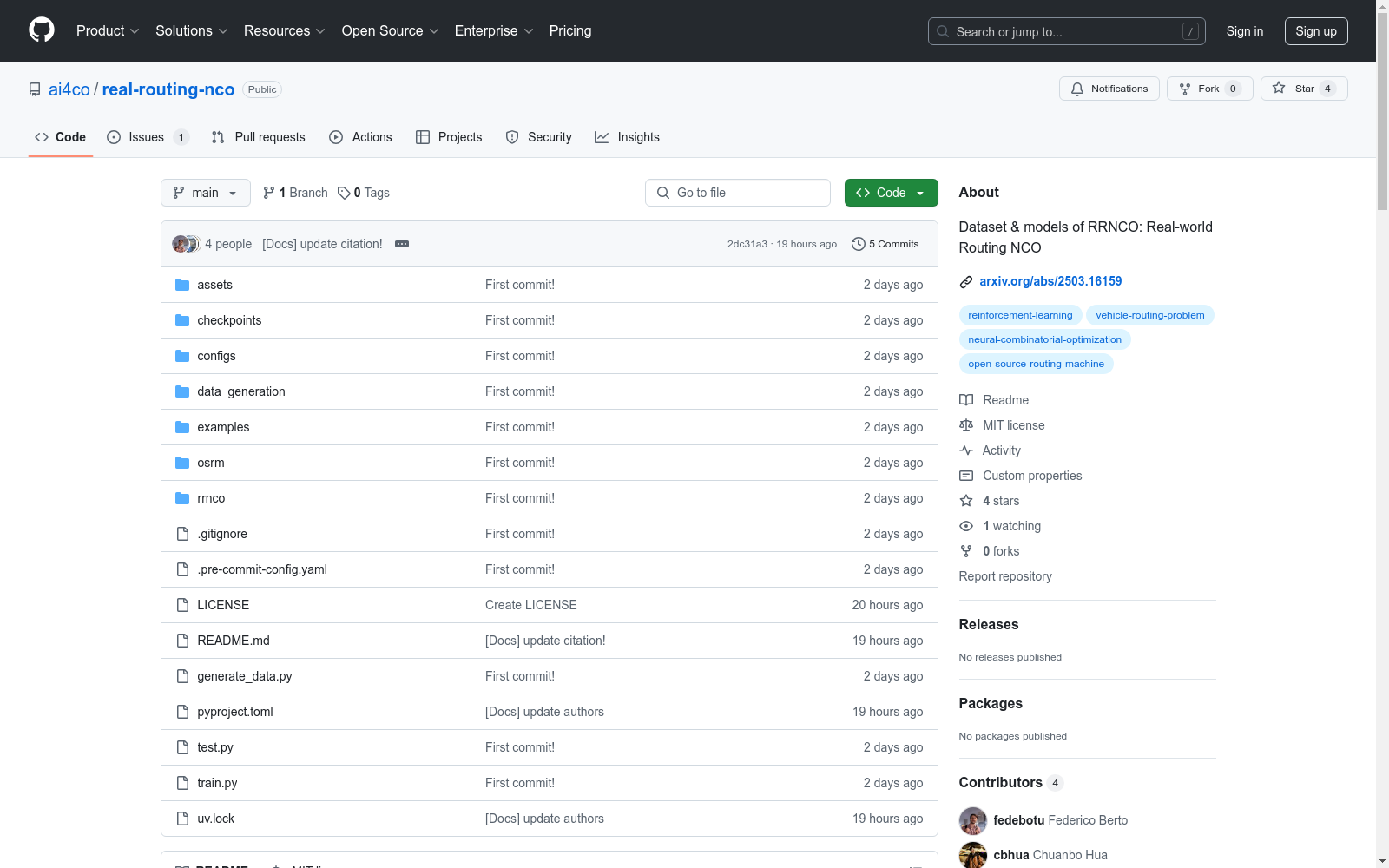Click the Report repository link
1389x868 pixels.
pyautogui.click(x=1005, y=576)
